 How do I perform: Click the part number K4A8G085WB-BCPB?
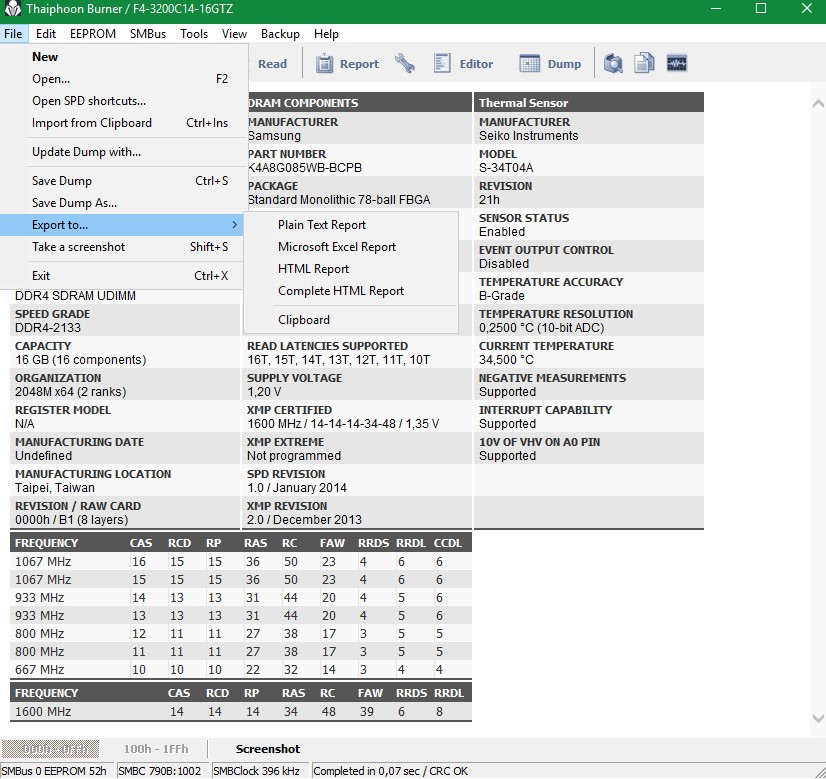(305, 168)
